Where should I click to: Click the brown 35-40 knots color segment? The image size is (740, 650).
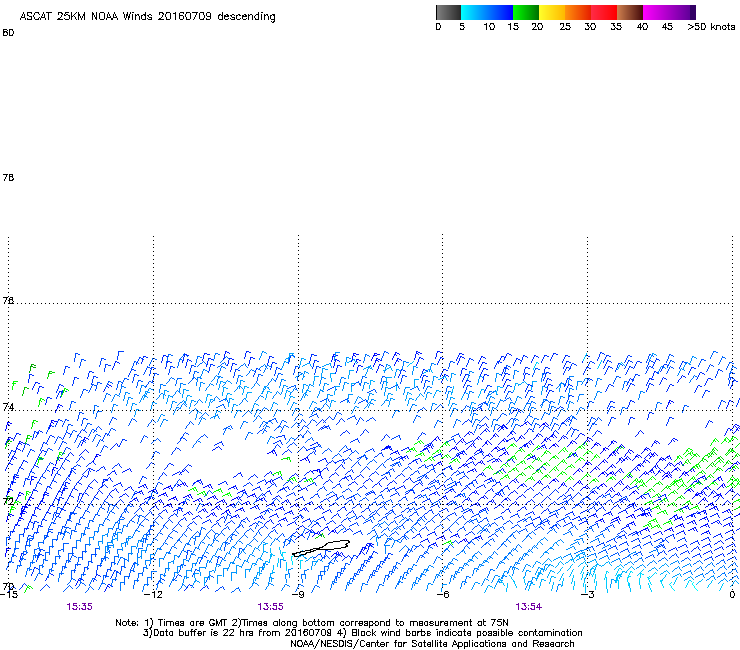(630, 12)
